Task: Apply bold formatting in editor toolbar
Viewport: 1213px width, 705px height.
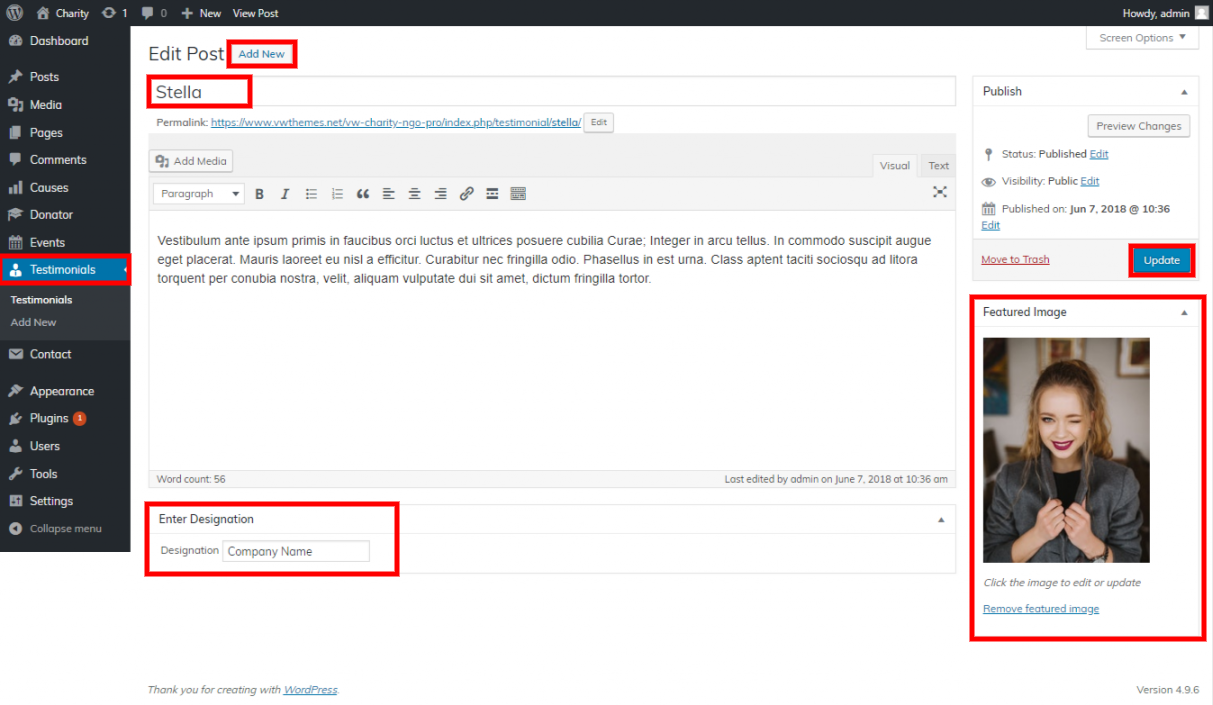Action: coord(259,194)
